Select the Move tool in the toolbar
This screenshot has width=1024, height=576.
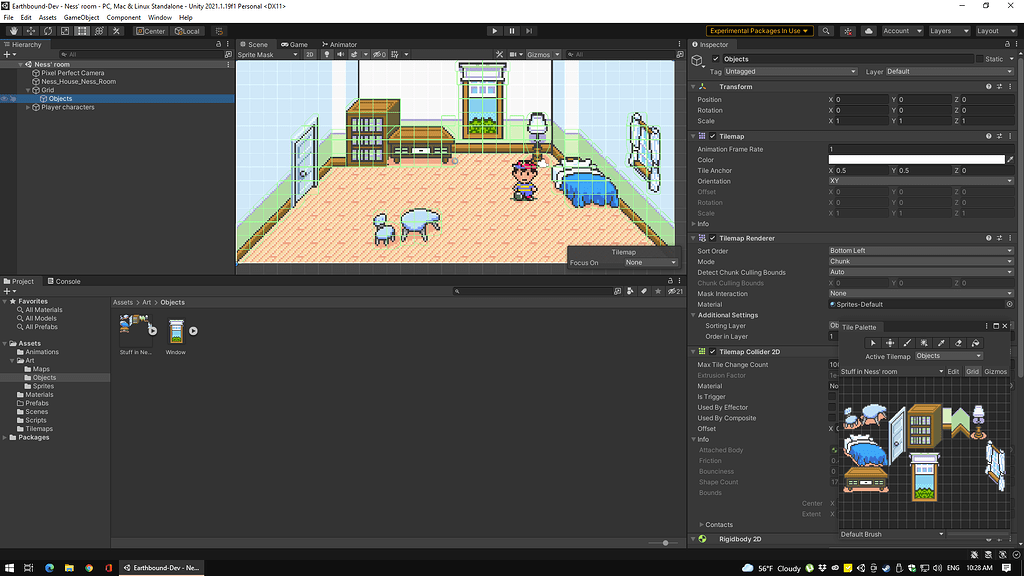[x=29, y=31]
